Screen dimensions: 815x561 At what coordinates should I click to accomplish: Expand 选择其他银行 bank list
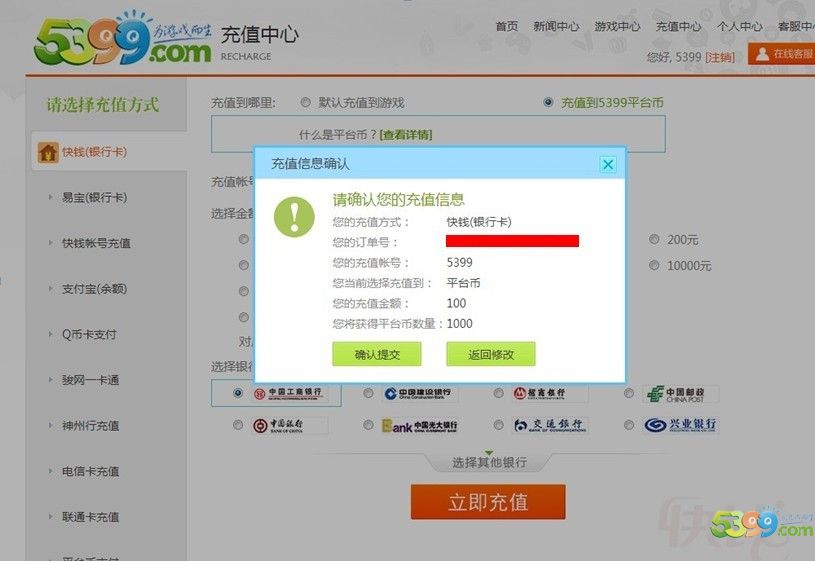pyautogui.click(x=489, y=462)
